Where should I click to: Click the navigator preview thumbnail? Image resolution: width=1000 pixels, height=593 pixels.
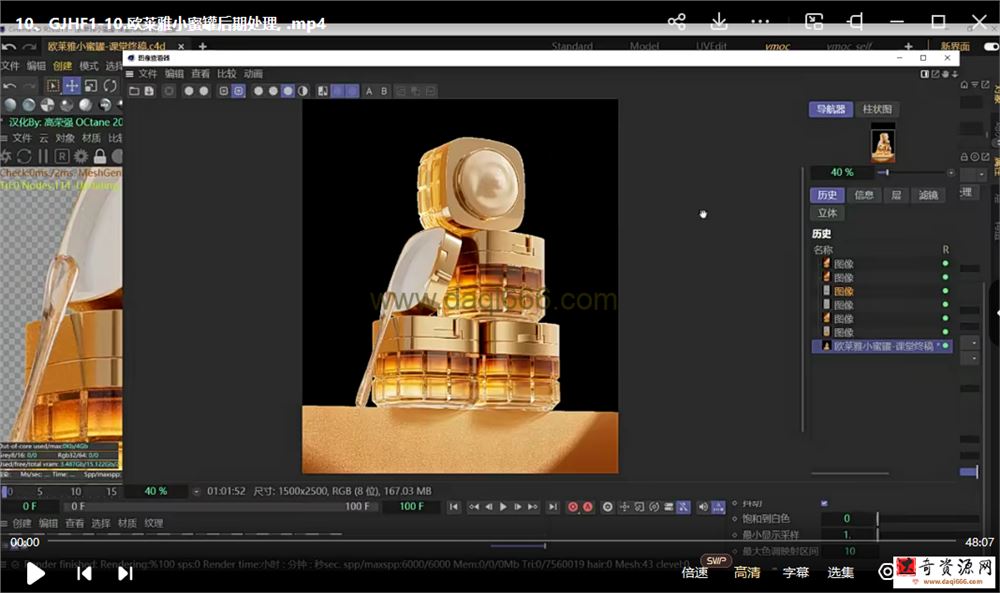tap(883, 144)
